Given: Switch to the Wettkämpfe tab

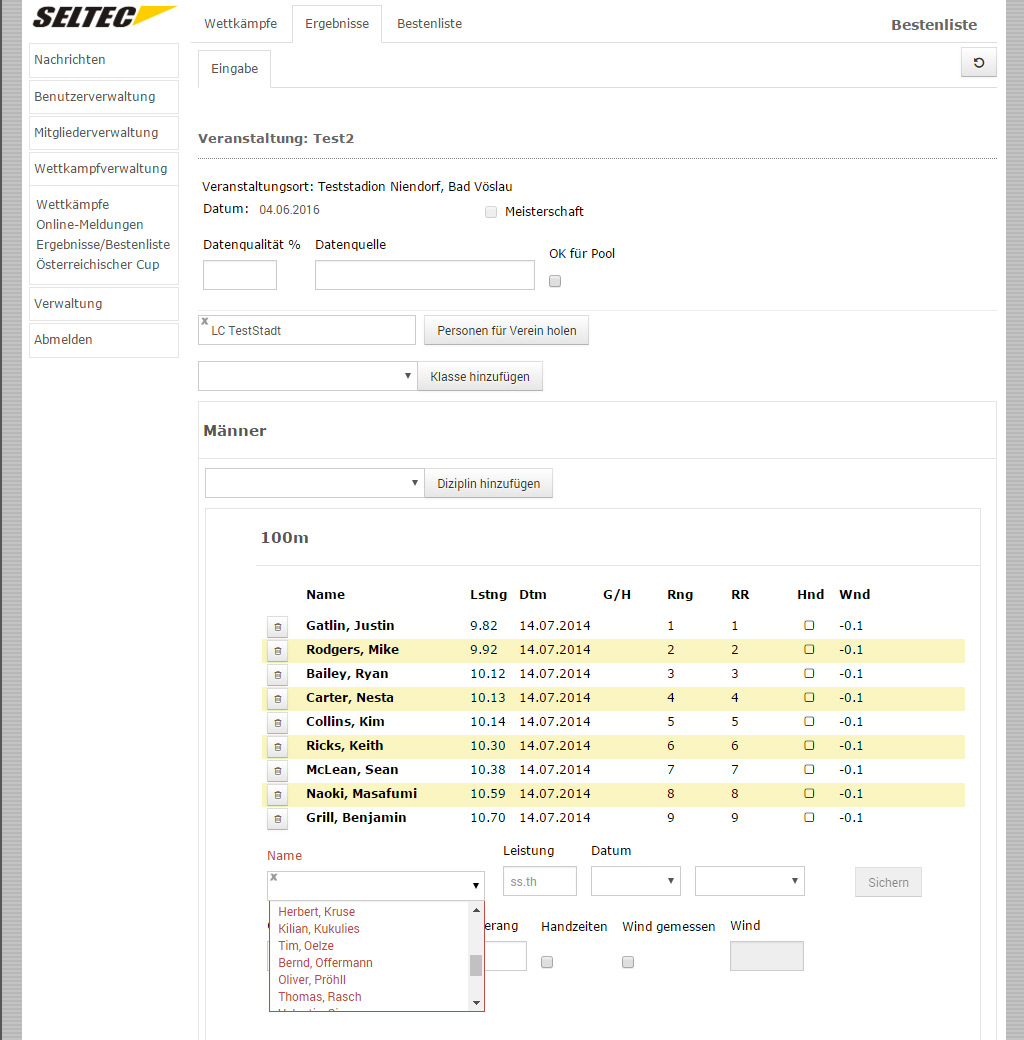Looking at the screenshot, I should (241, 23).
